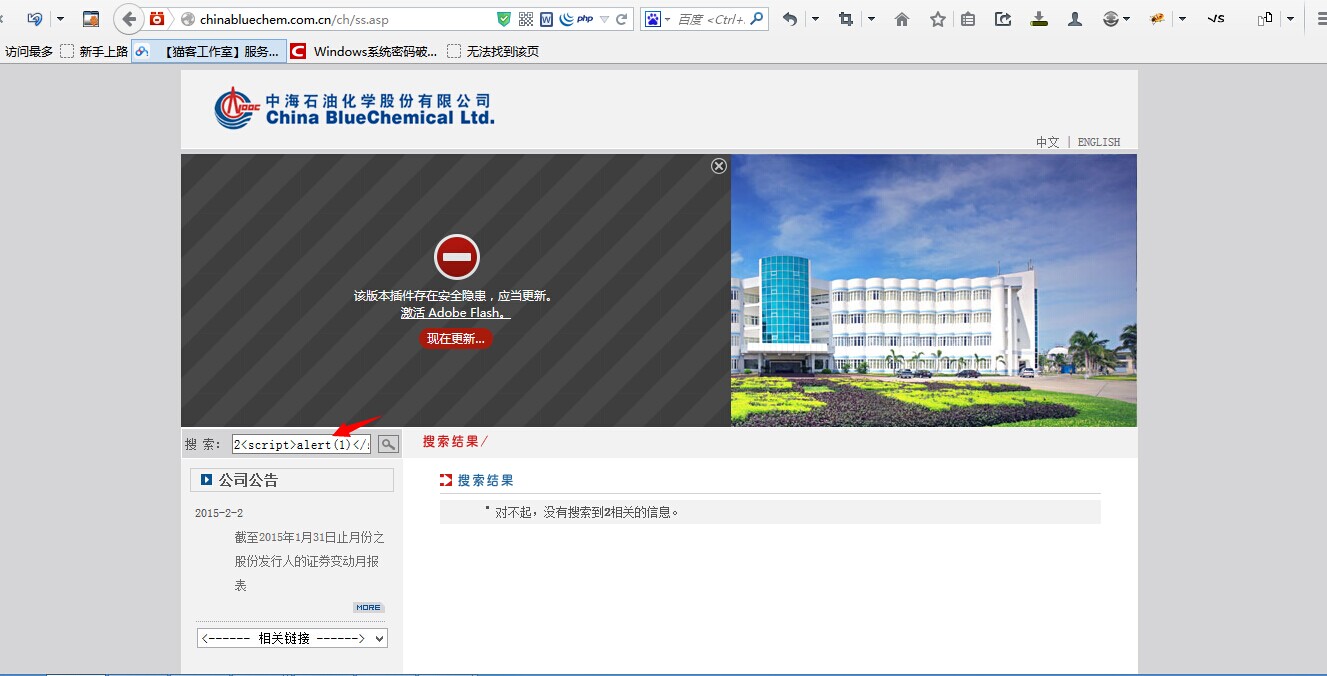Viewport: 1327px width, 676px height.
Task: Open the 访问最多 bookmark folder
Action: pos(29,51)
